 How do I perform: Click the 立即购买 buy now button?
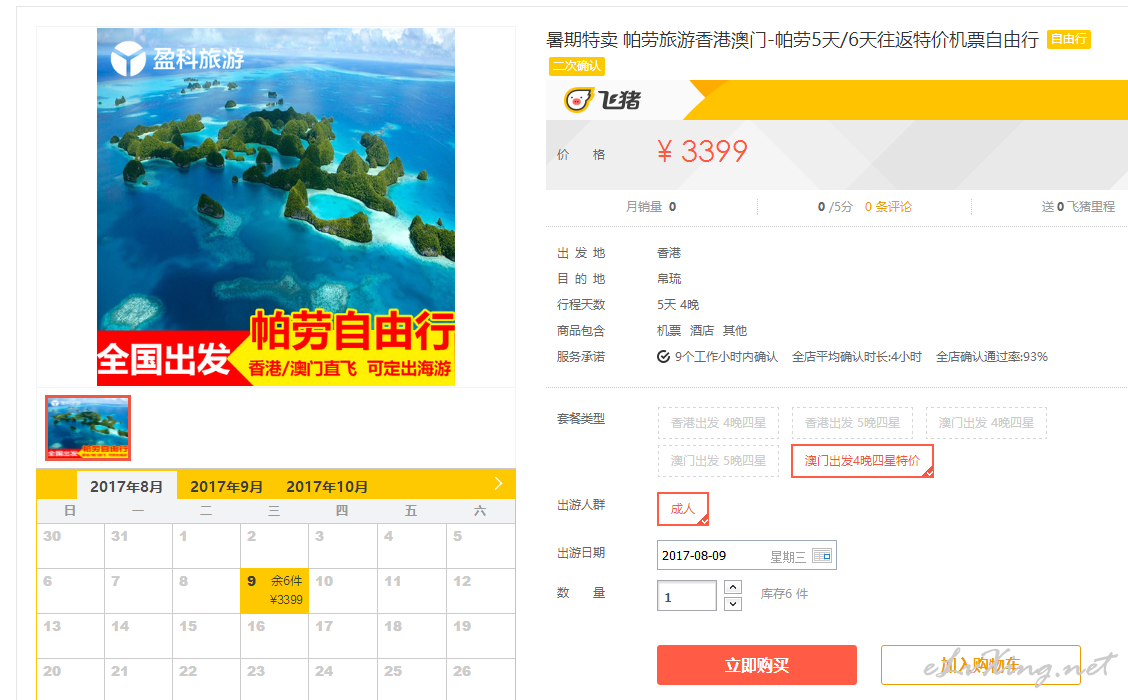757,665
